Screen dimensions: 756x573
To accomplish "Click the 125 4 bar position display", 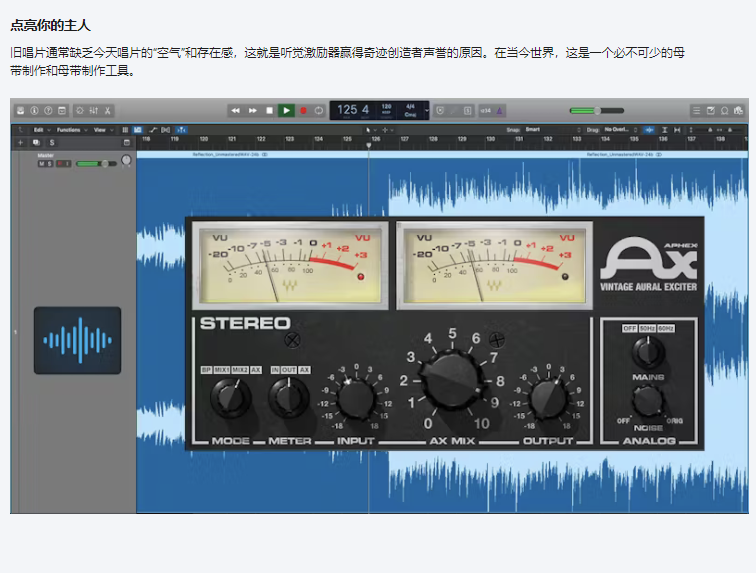I will coord(353,110).
